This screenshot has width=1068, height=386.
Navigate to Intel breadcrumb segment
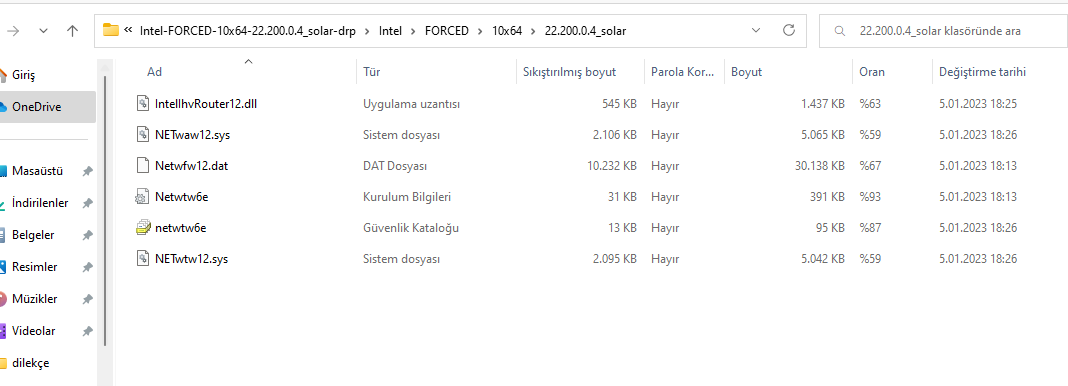[x=391, y=31]
